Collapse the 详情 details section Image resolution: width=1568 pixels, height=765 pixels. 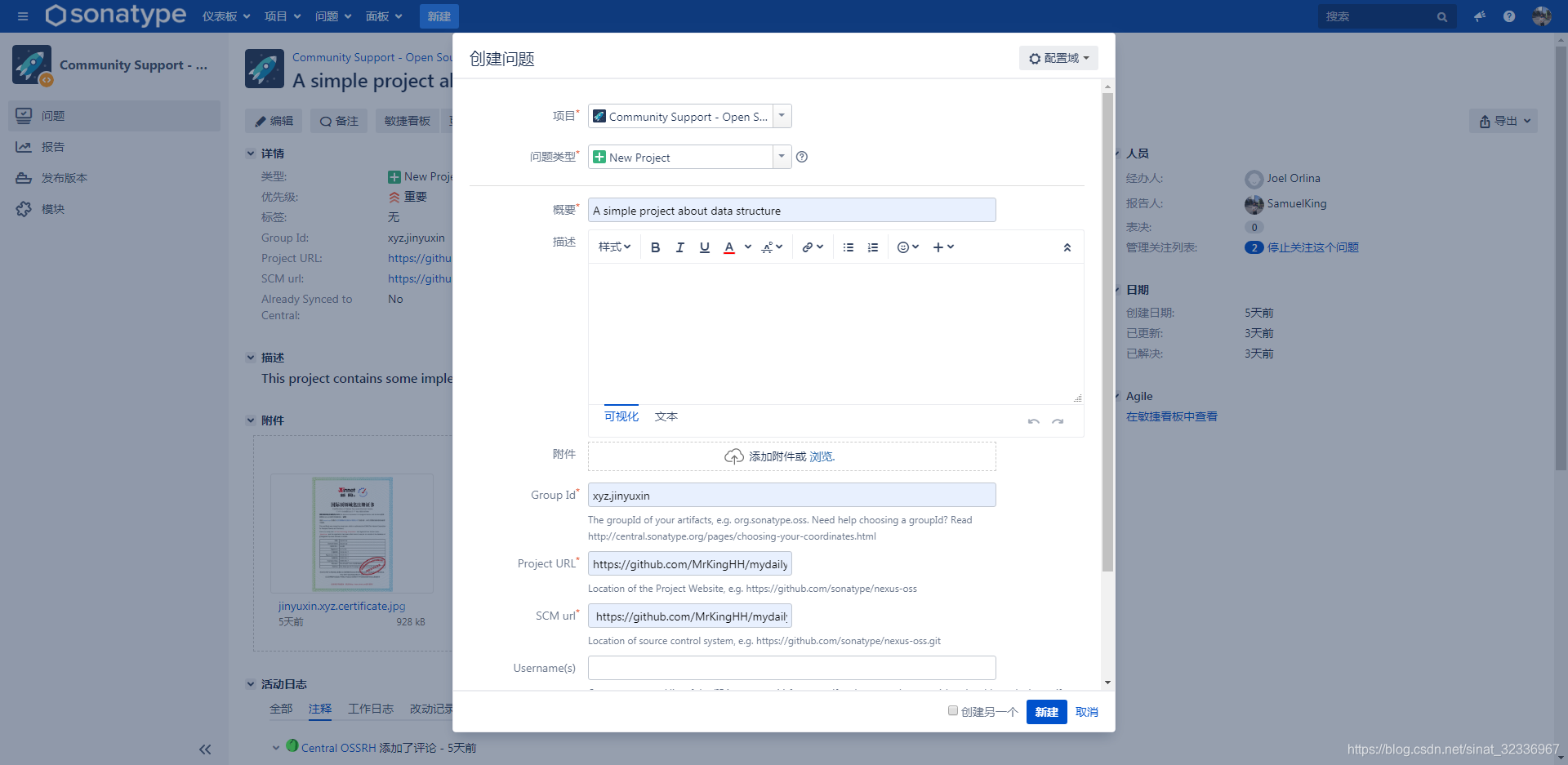[251, 153]
